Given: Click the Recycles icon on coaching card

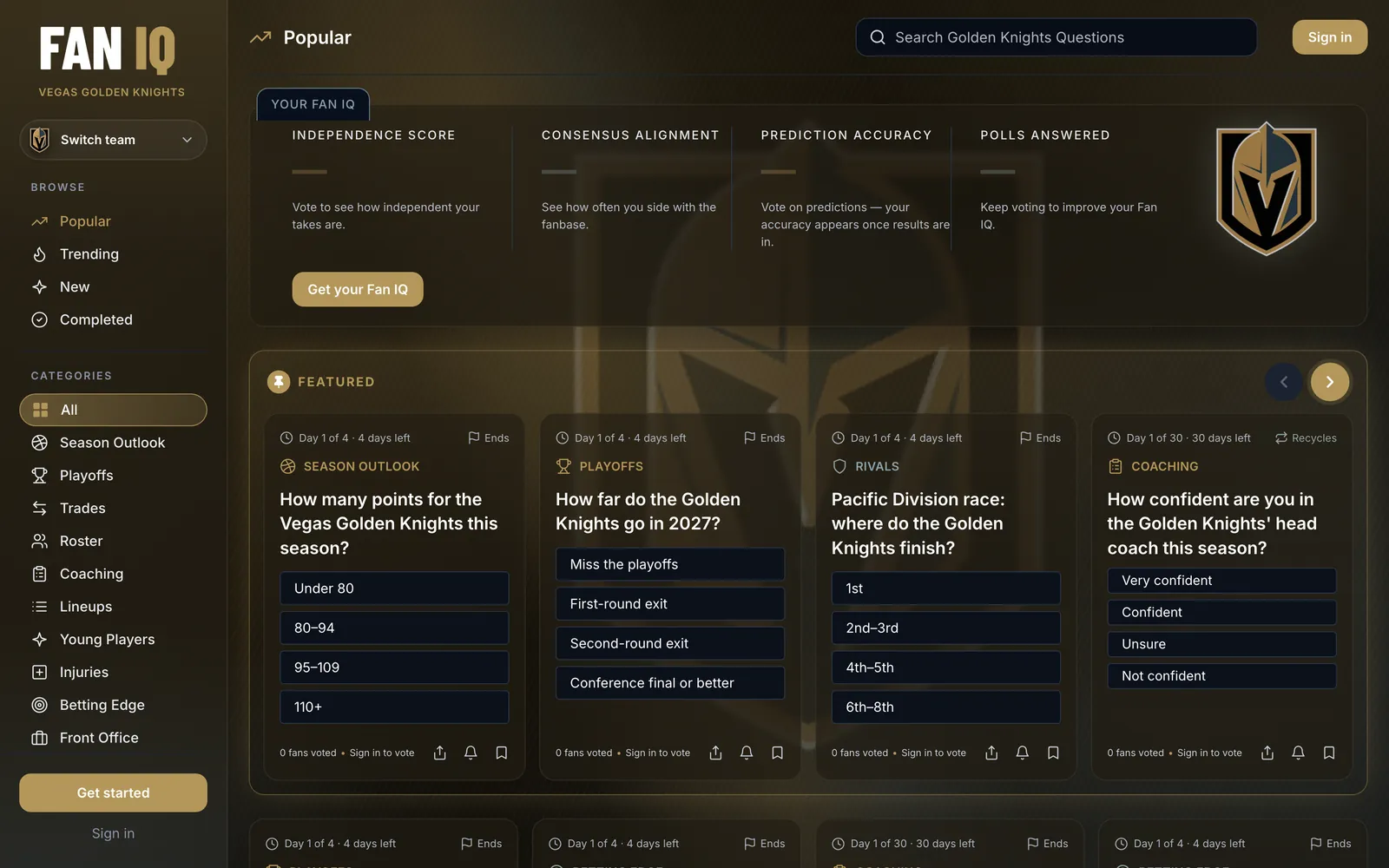Looking at the screenshot, I should click(x=1281, y=438).
